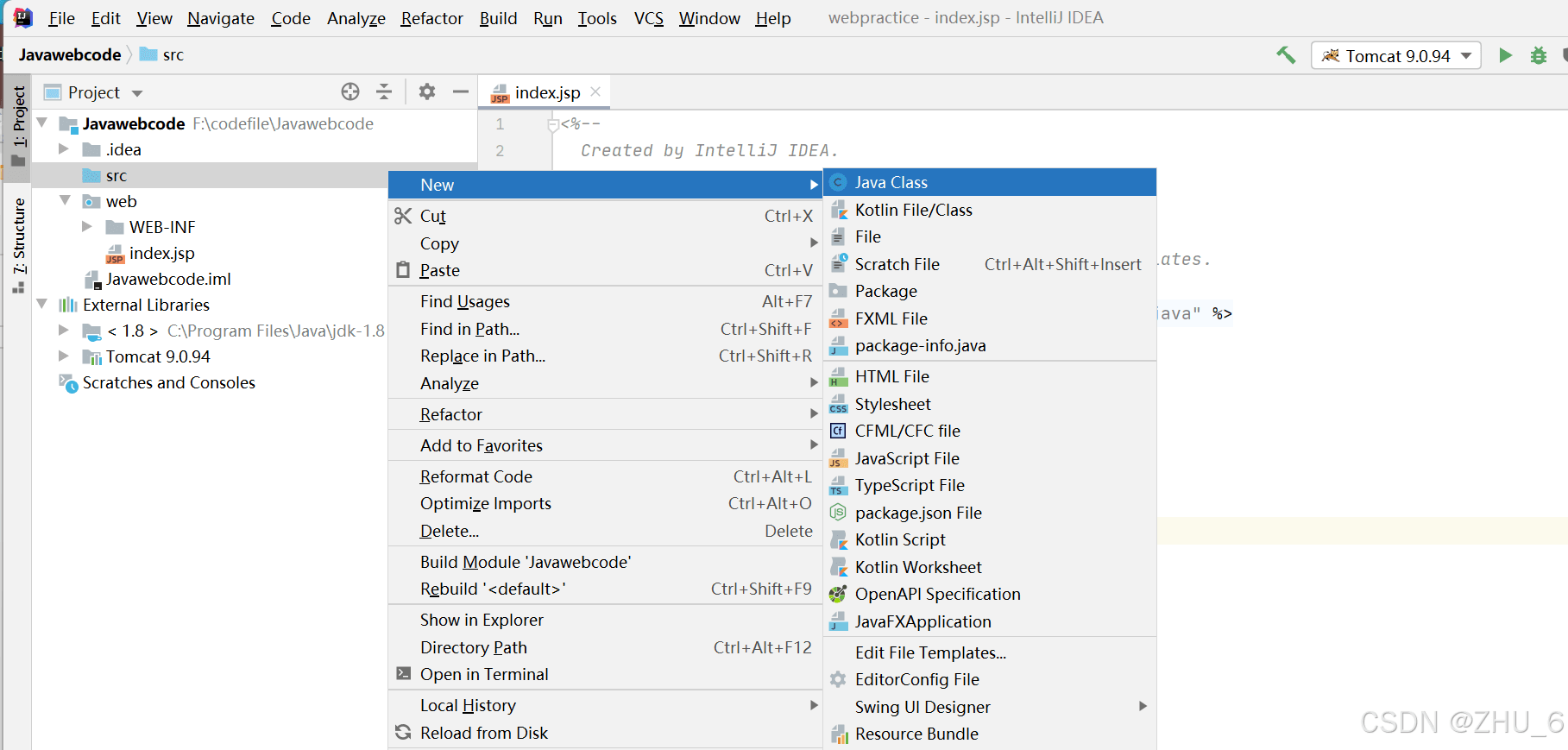Click the FXML File icon
The width and height of the screenshot is (1568, 750).
[838, 318]
